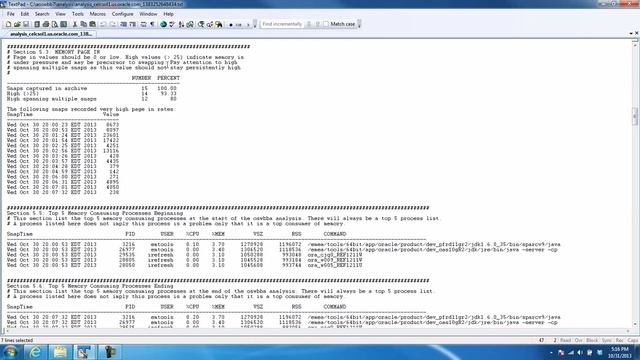Open the Help menu
The image size is (640, 360).
click(168, 14)
